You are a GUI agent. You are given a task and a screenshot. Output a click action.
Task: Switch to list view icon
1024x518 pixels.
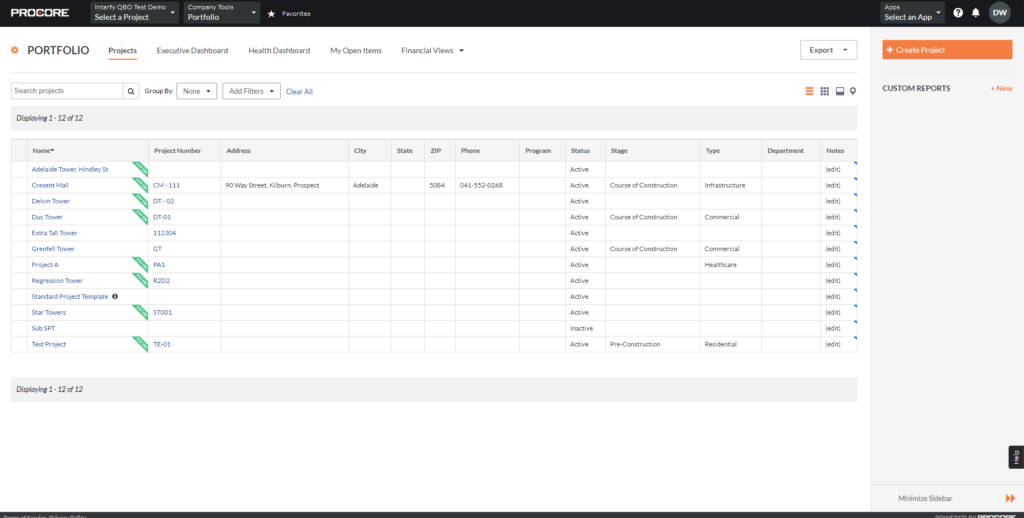point(810,91)
